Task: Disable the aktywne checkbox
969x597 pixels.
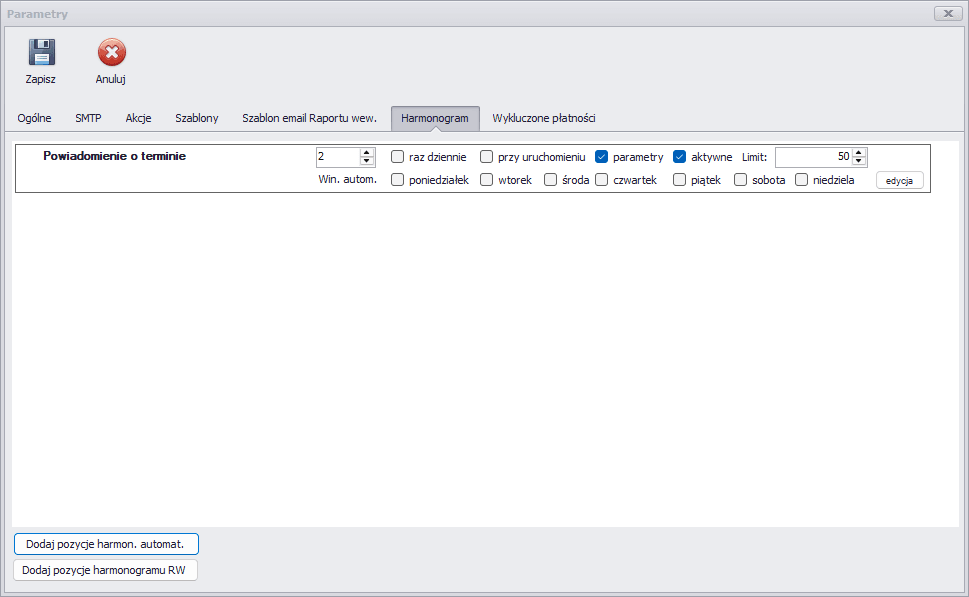Action: point(679,157)
